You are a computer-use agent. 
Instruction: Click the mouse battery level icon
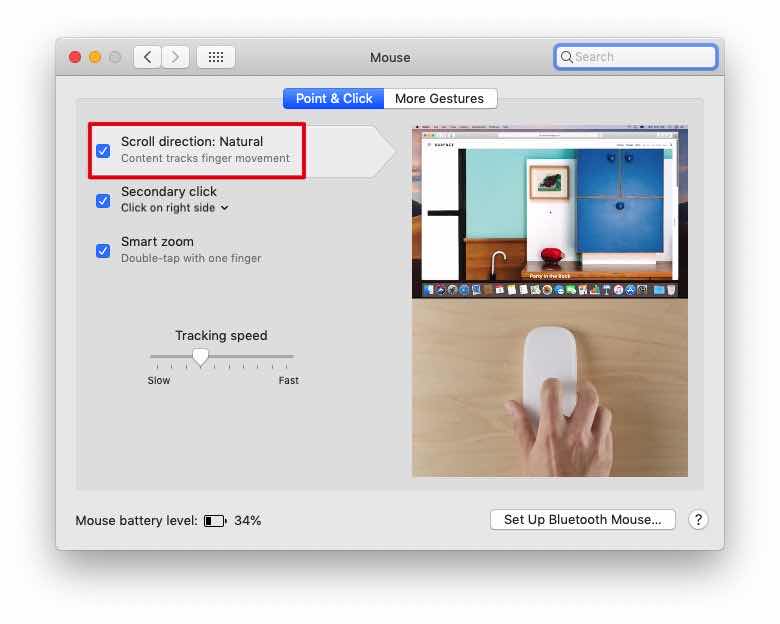215,521
